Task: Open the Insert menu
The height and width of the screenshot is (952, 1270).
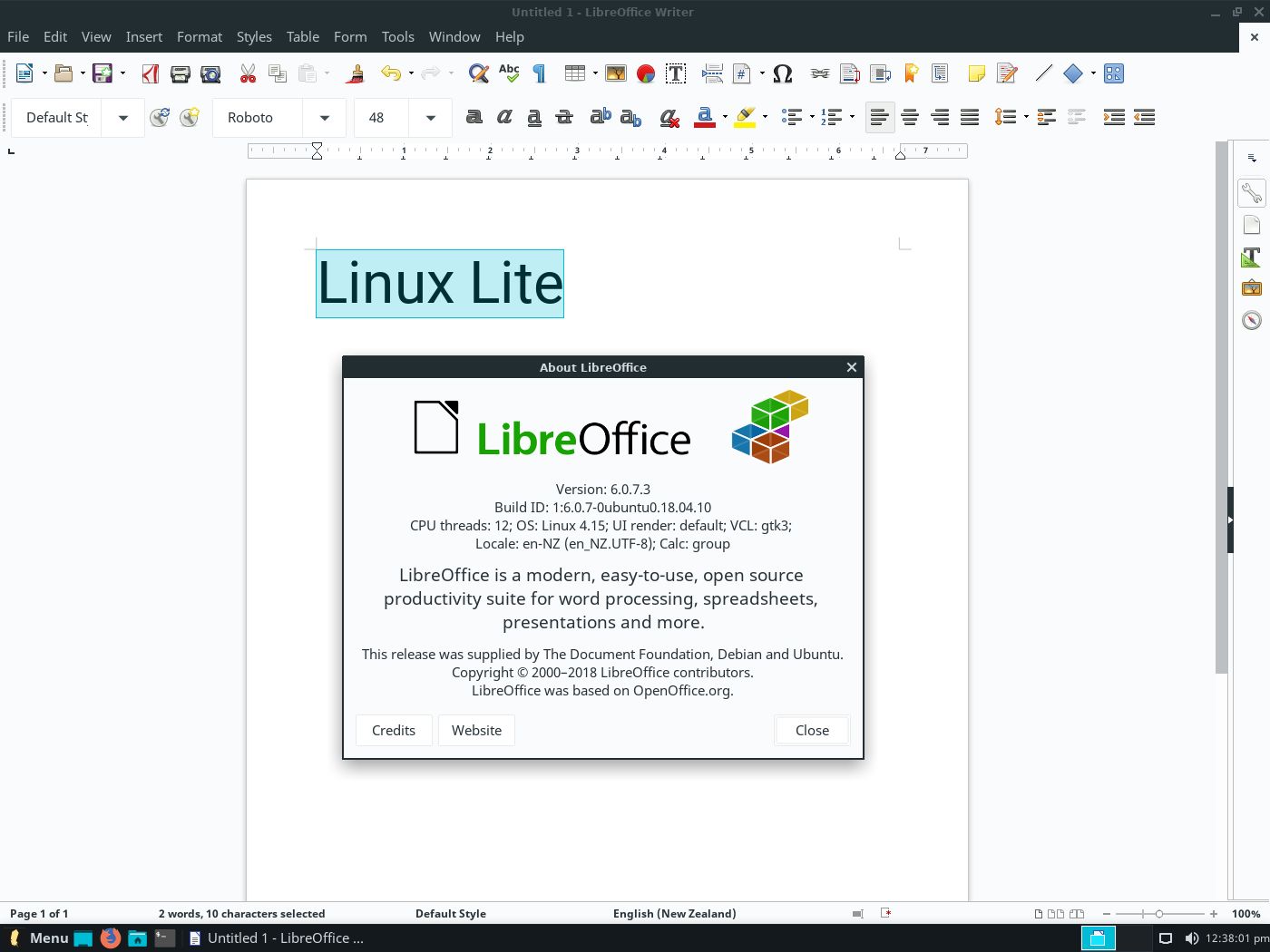Action: [144, 37]
